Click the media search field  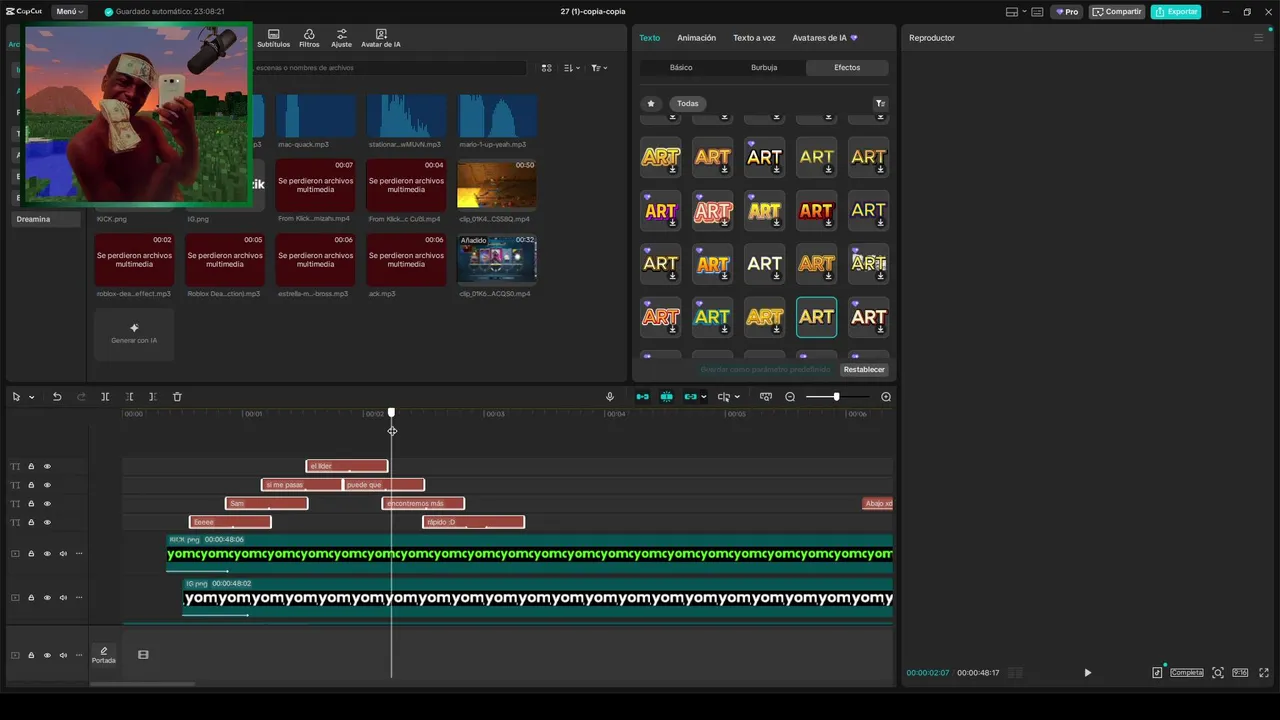click(390, 68)
